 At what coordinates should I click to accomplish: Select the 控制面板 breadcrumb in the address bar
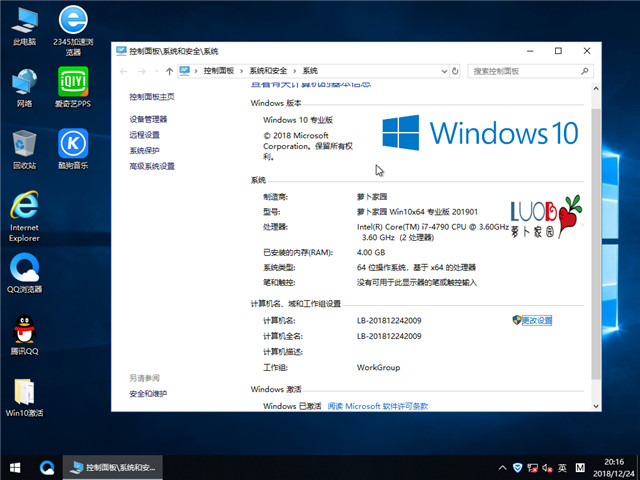tap(219, 71)
